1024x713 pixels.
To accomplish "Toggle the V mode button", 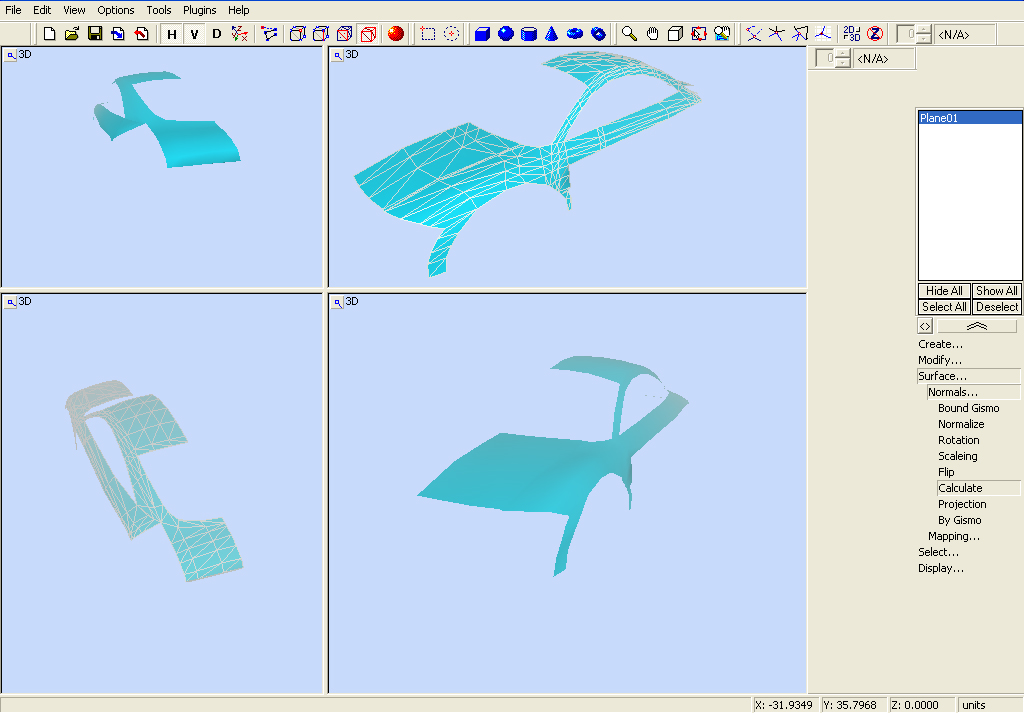I will 194,34.
